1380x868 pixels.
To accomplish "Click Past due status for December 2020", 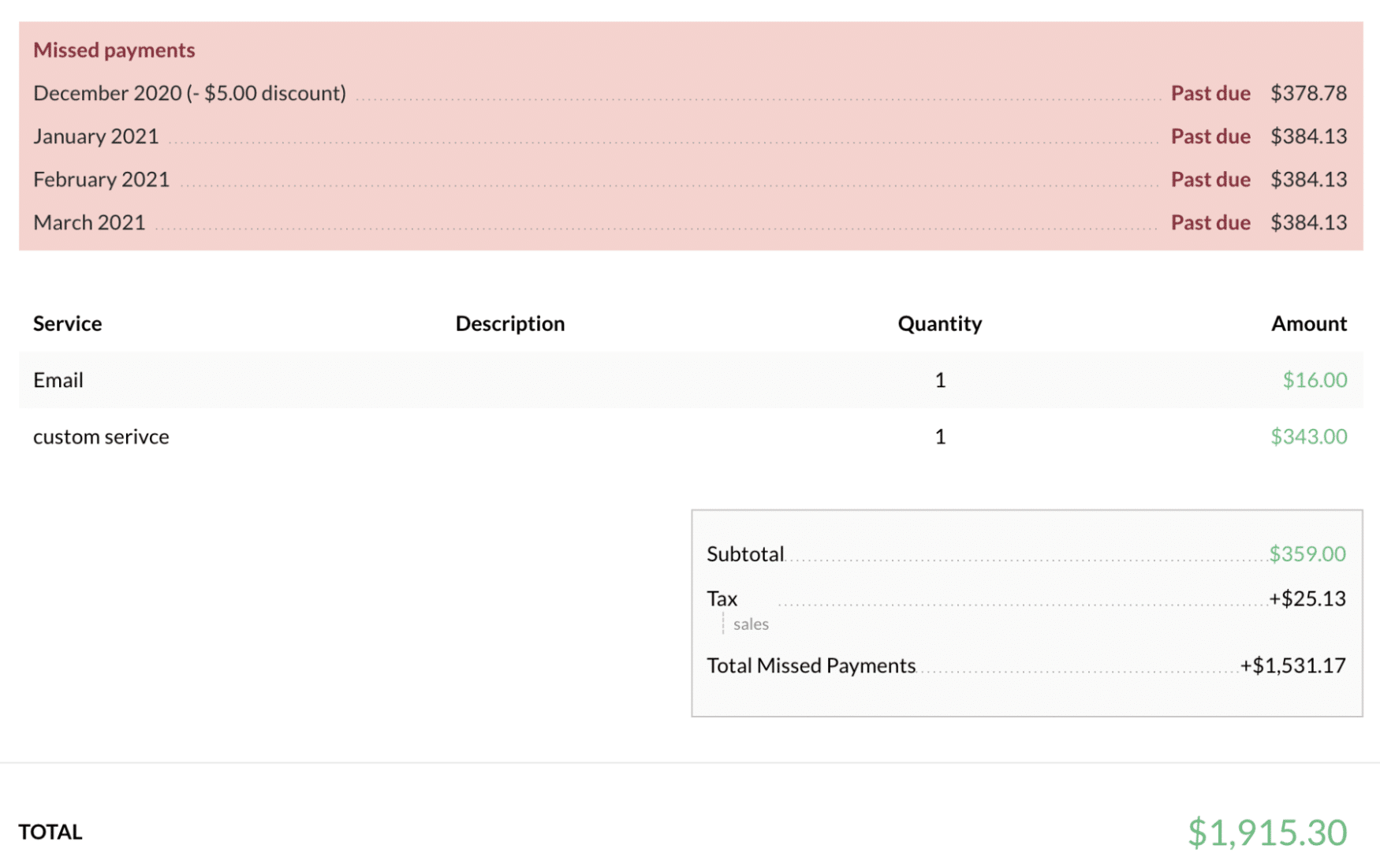I will (1210, 93).
